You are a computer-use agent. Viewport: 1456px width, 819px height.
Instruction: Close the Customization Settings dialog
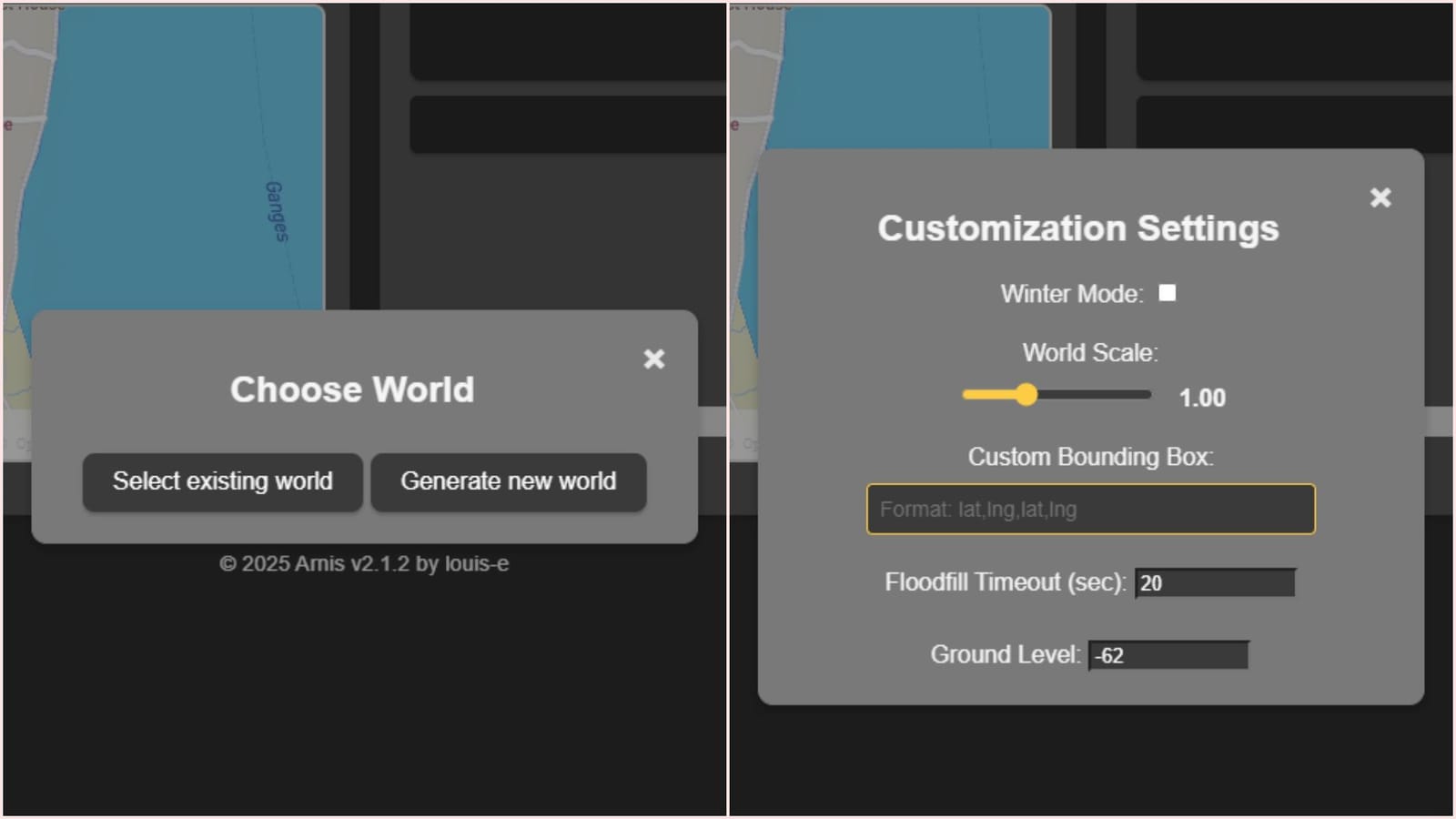click(1380, 197)
